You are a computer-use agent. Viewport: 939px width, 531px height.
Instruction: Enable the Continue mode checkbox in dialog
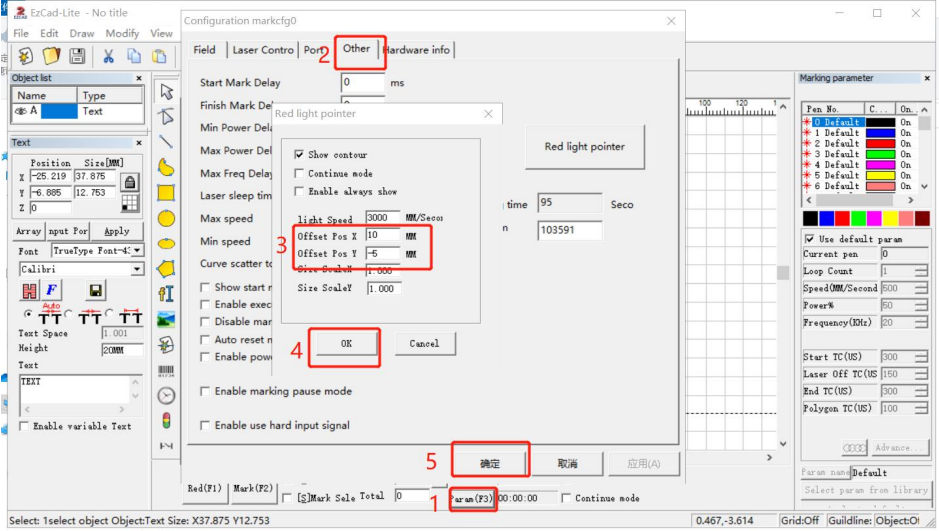(x=299, y=173)
